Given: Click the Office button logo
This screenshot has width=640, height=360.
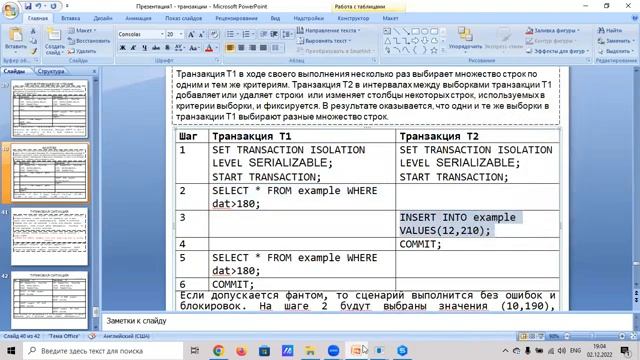Looking at the screenshot, I should click(10, 10).
